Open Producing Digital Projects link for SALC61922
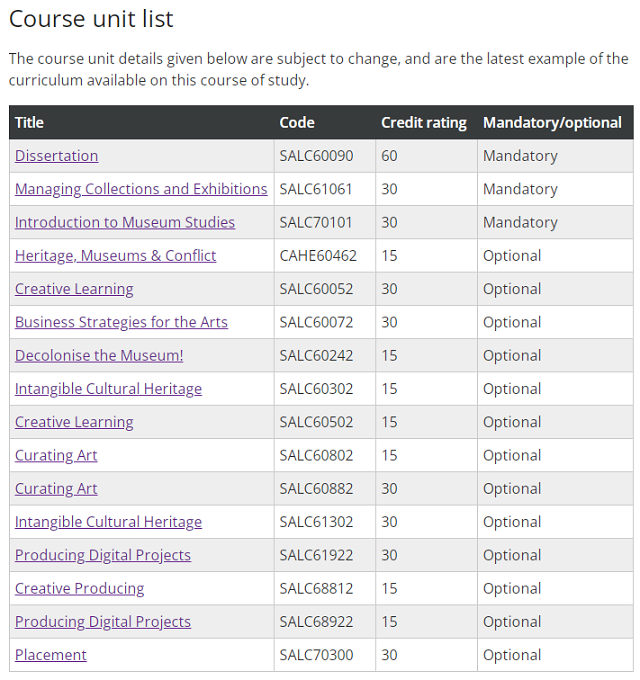 (x=103, y=555)
